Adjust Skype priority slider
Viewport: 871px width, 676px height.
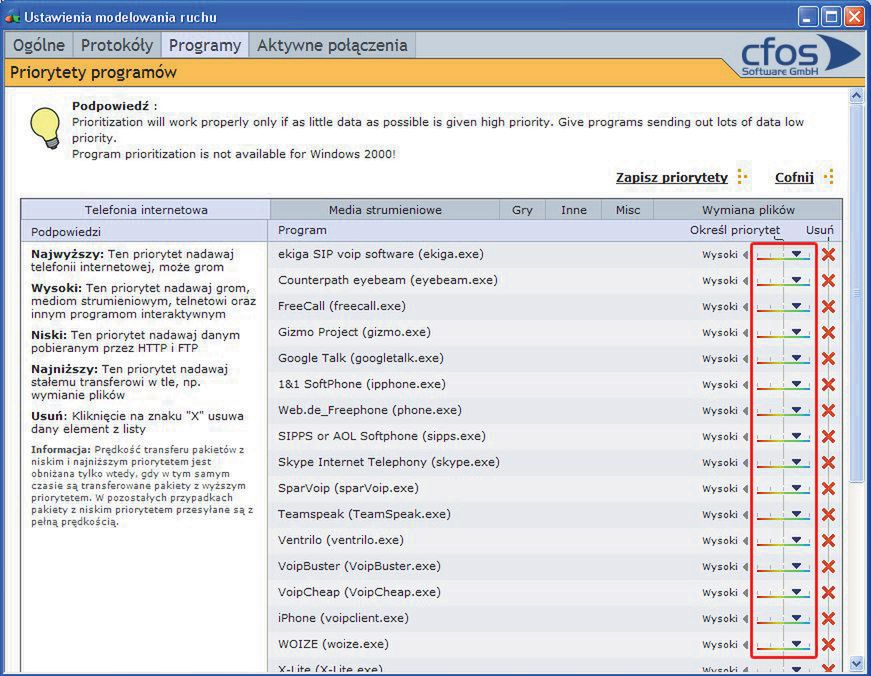coord(783,463)
